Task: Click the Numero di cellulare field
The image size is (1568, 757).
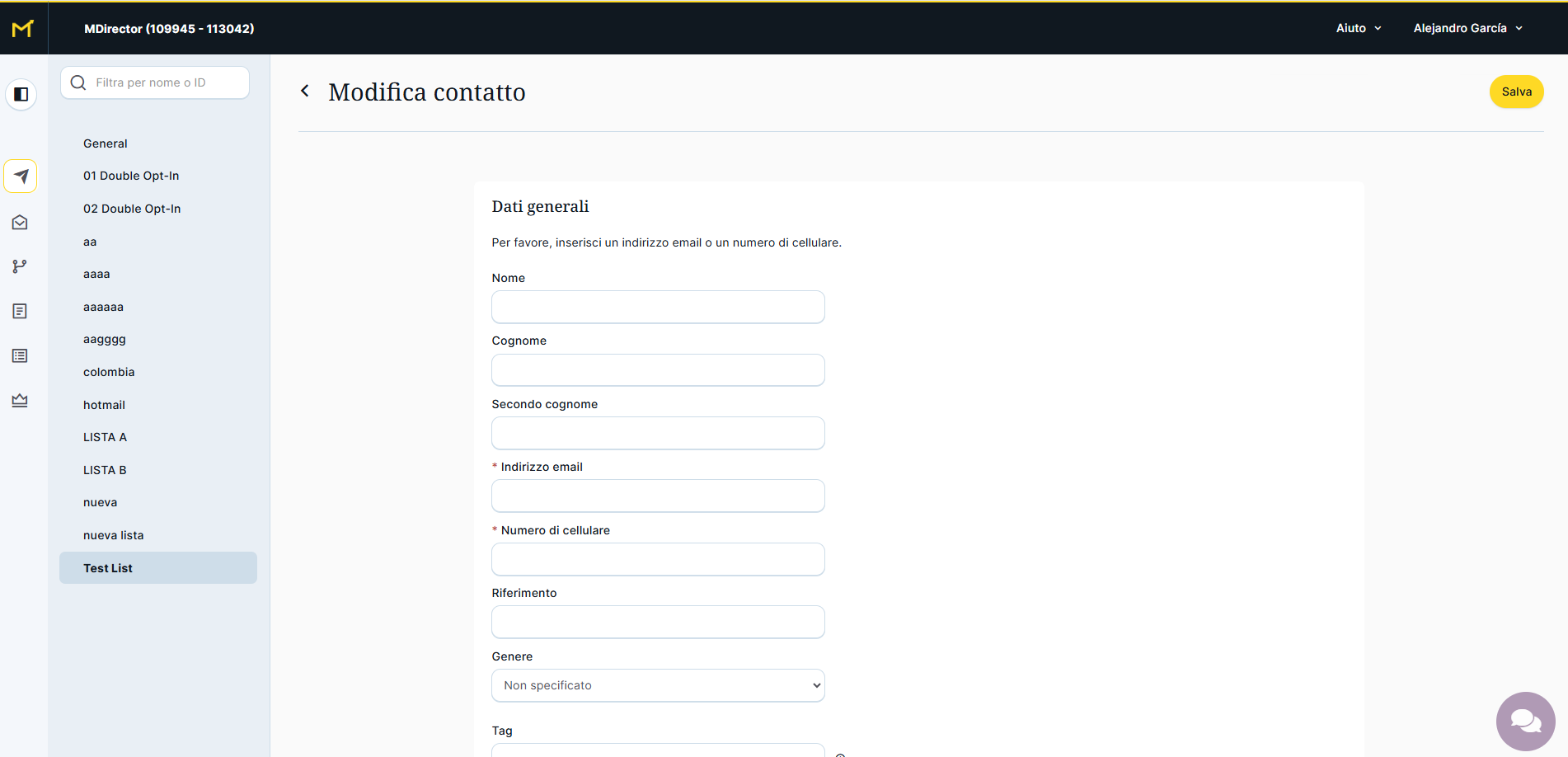Action: point(658,559)
